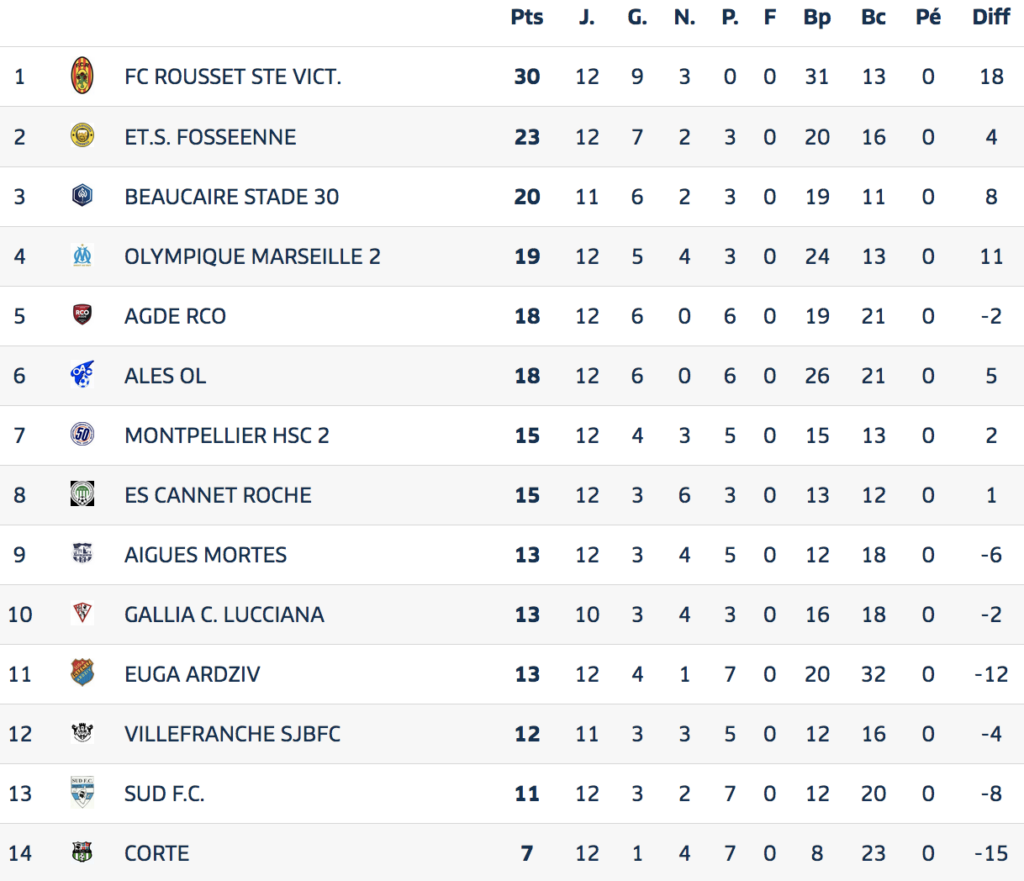1024x881 pixels.
Task: Click the Montpellier HSC 2 crest
Action: tap(82, 435)
